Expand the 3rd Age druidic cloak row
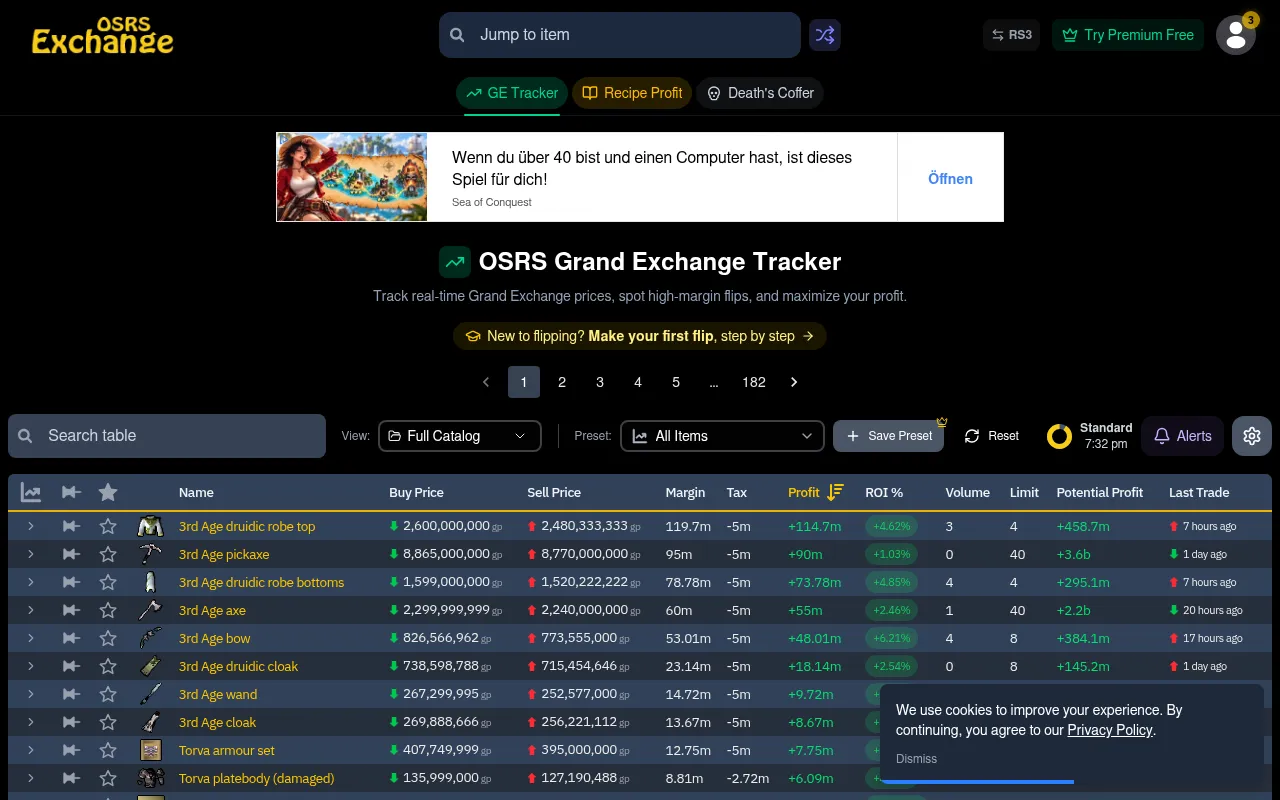 [x=31, y=666]
